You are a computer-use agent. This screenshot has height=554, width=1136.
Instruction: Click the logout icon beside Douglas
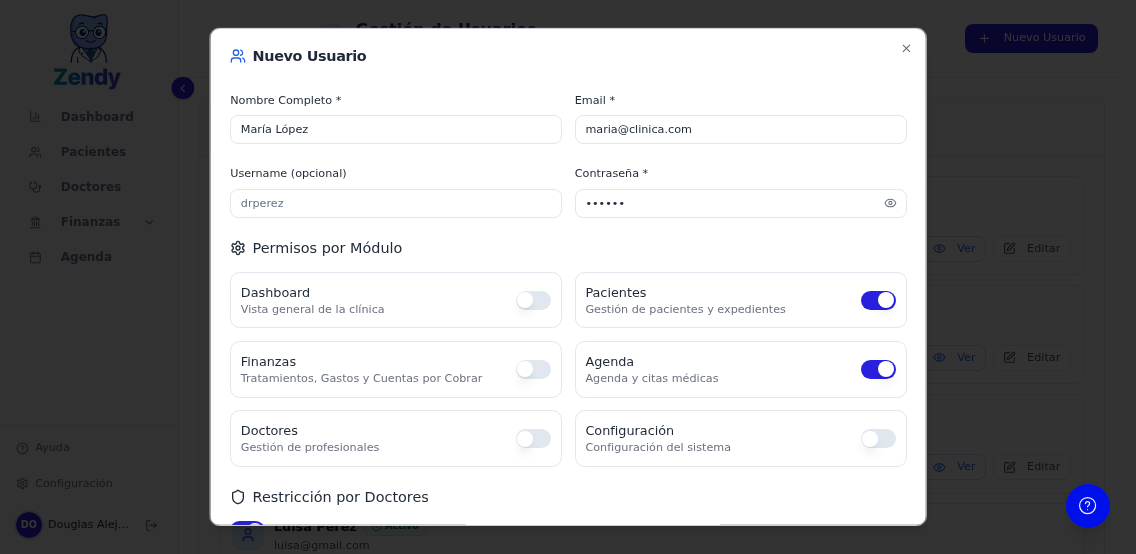tap(151, 525)
